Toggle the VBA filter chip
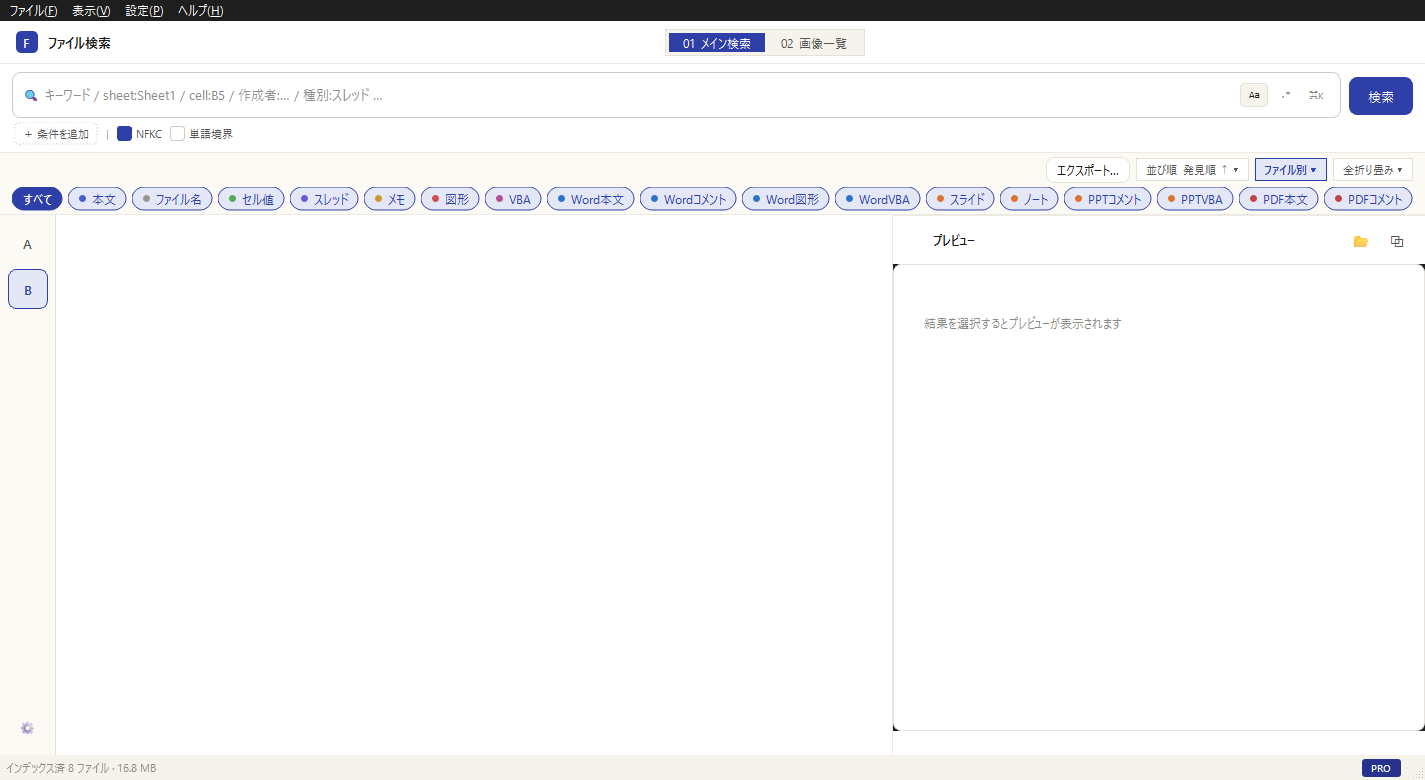 pyautogui.click(x=513, y=199)
